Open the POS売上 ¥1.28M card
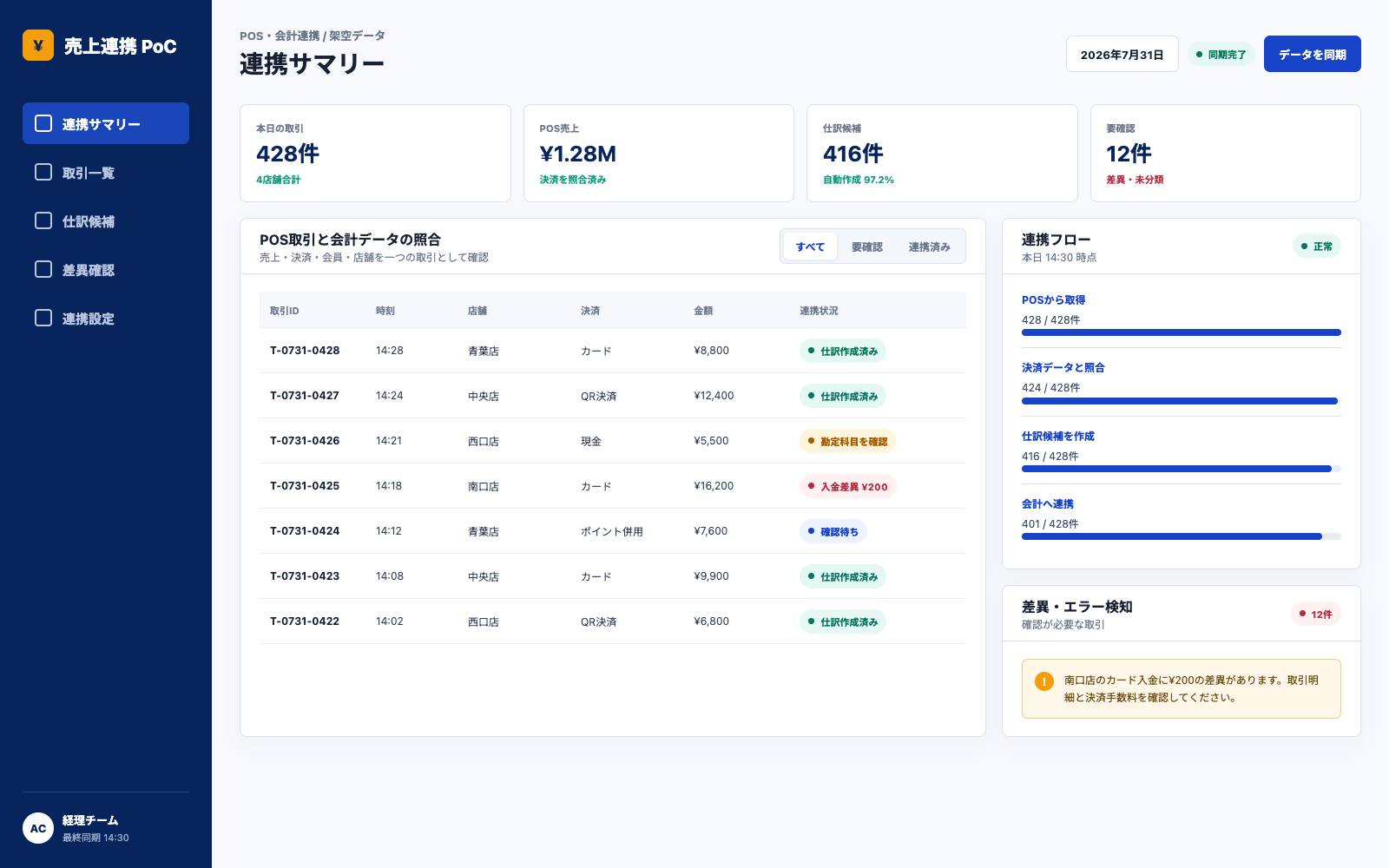1389x868 pixels. [x=659, y=153]
